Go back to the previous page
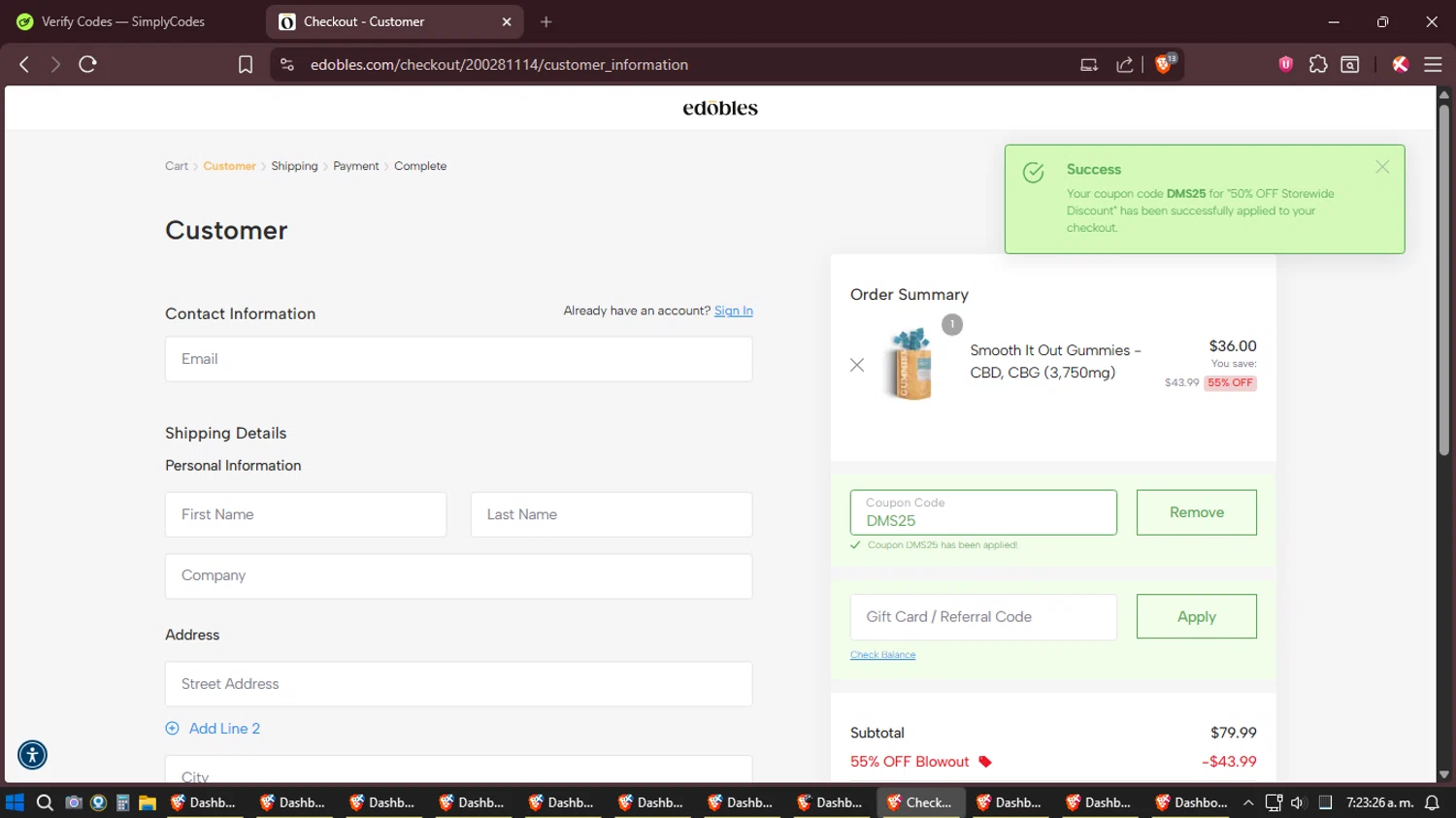 24,64
